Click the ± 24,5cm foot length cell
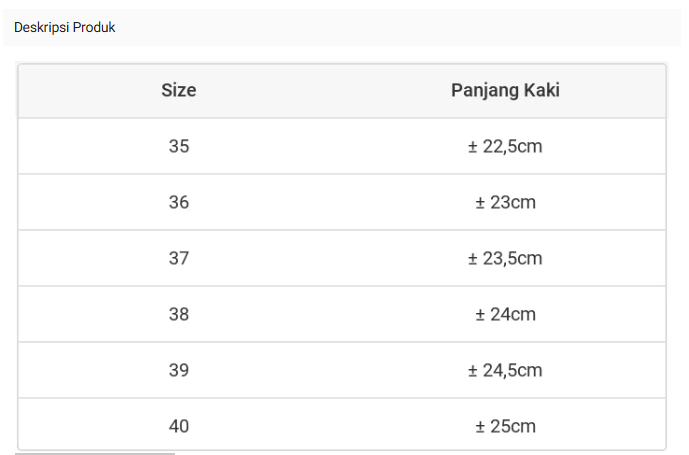 click(505, 371)
